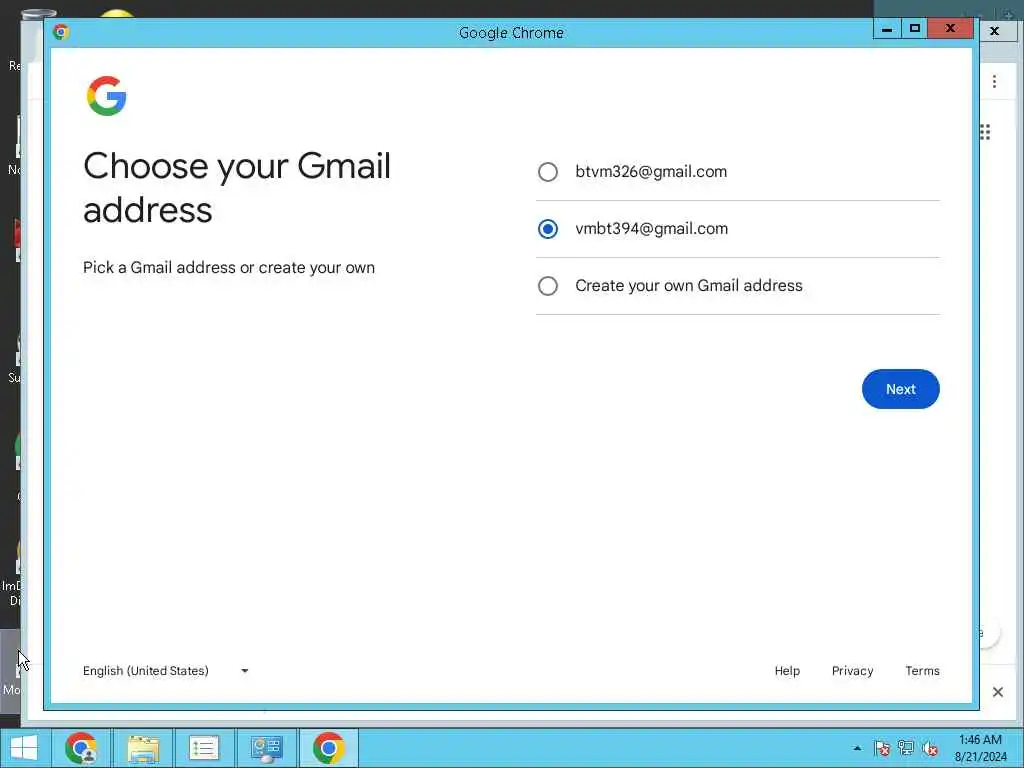Click the Action Center flag tray icon

[x=882, y=748]
